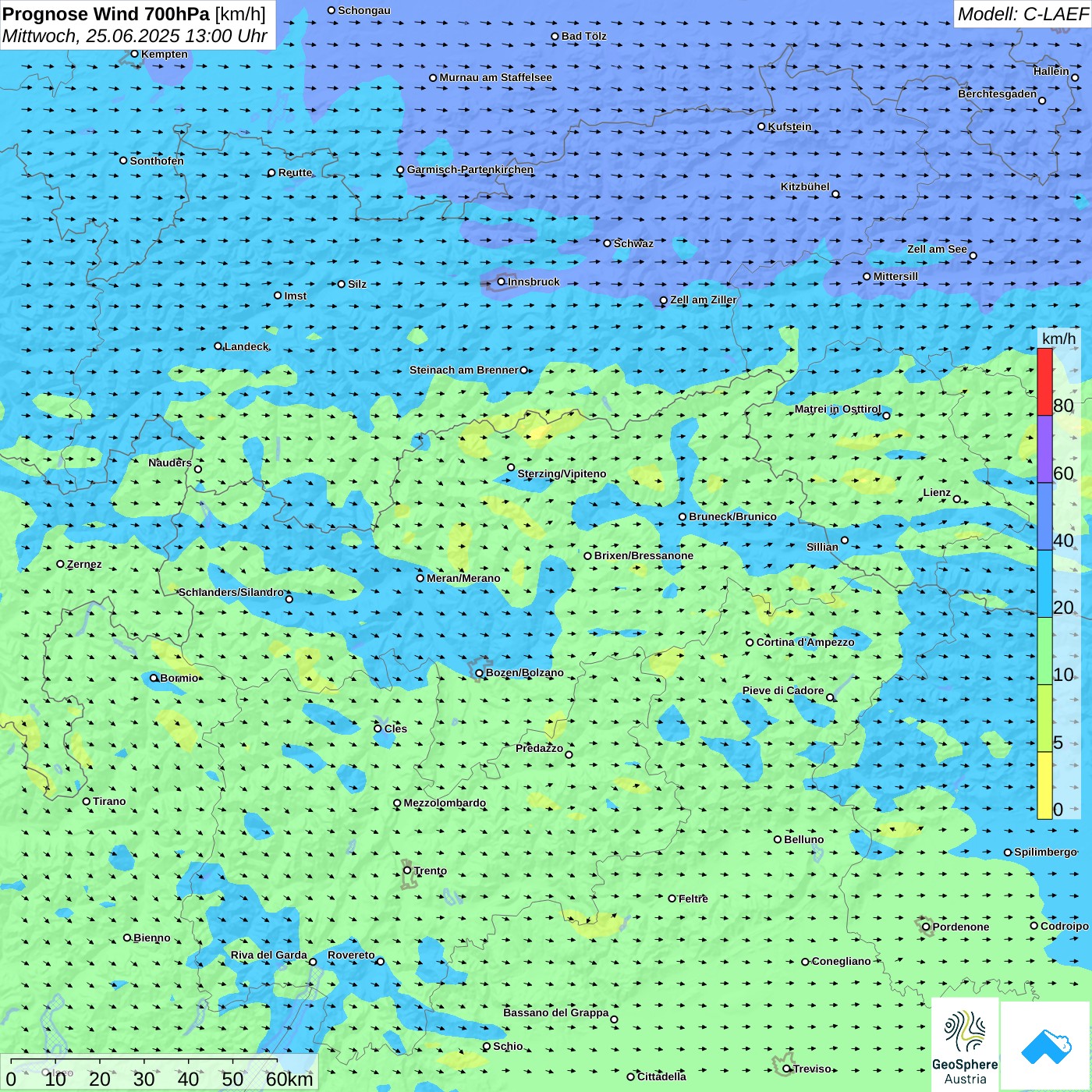Click the 'Matrei in Osttirol' label

838,409
